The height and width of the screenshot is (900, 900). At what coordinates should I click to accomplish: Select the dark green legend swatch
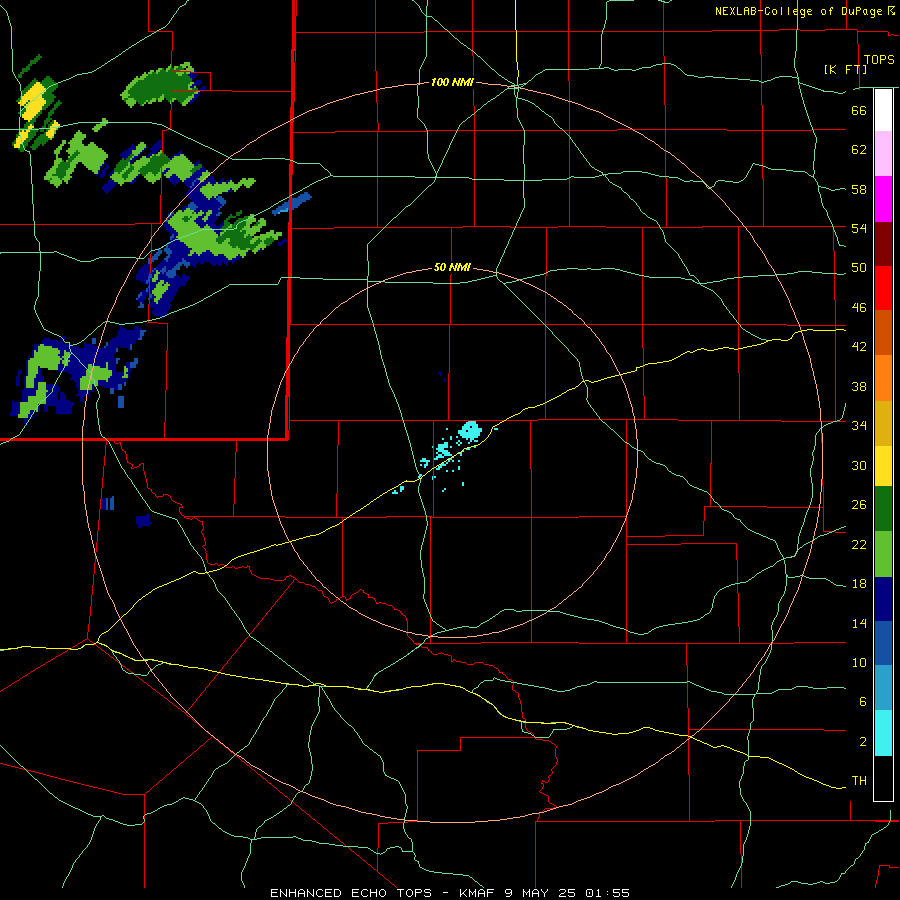tap(883, 509)
